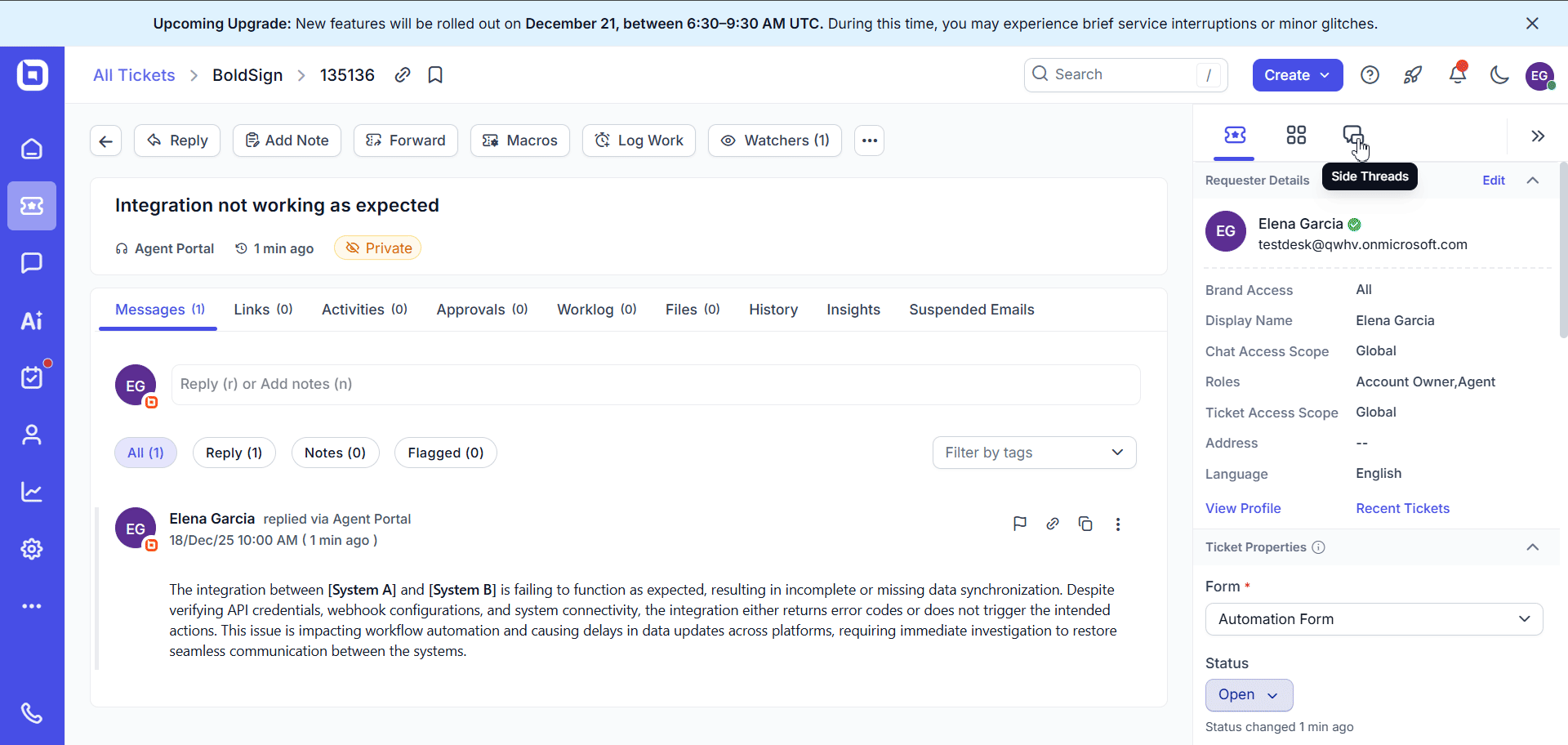Open the analytics chart icon in sidebar
This screenshot has height=745, width=1568.
32,491
